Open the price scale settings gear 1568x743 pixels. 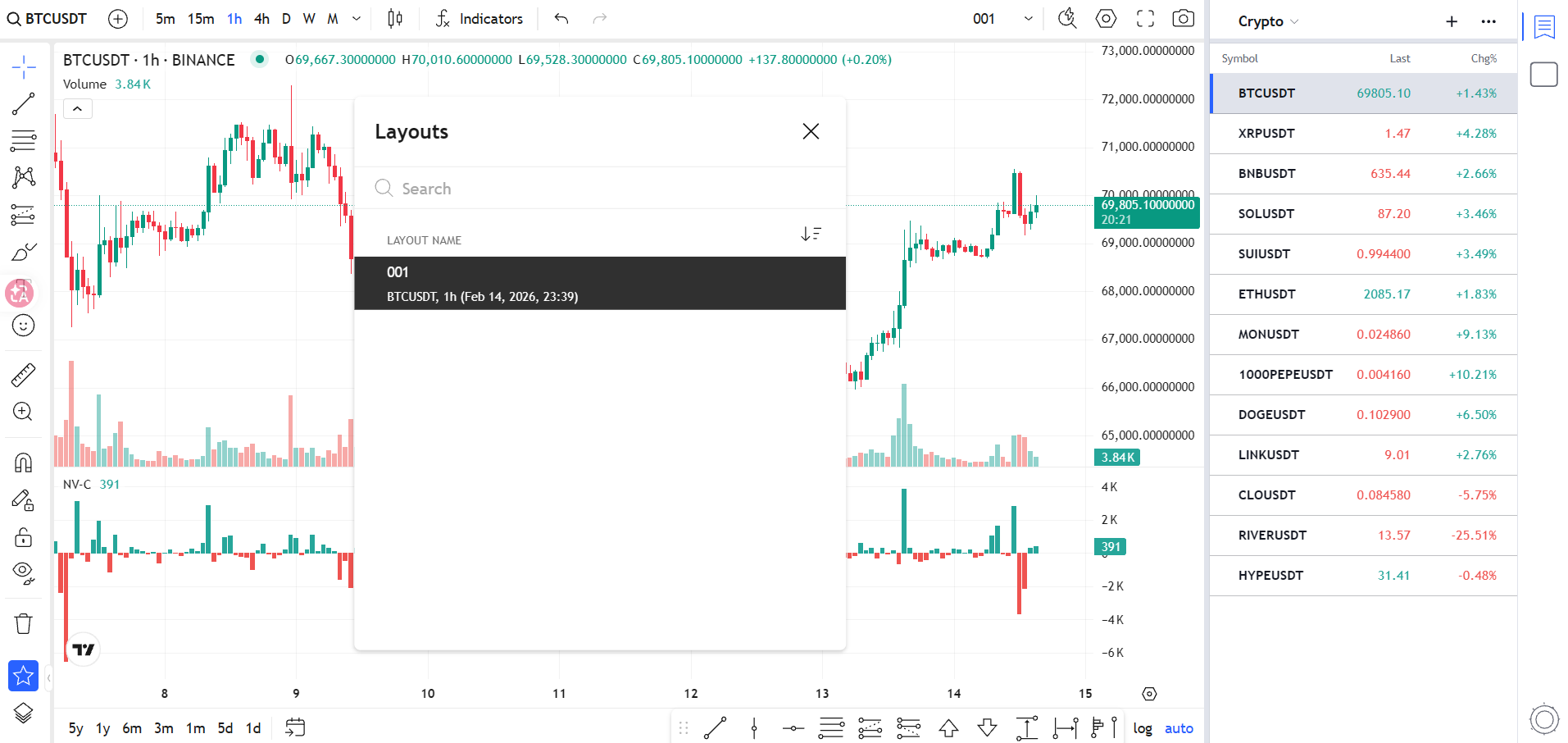tap(1149, 694)
